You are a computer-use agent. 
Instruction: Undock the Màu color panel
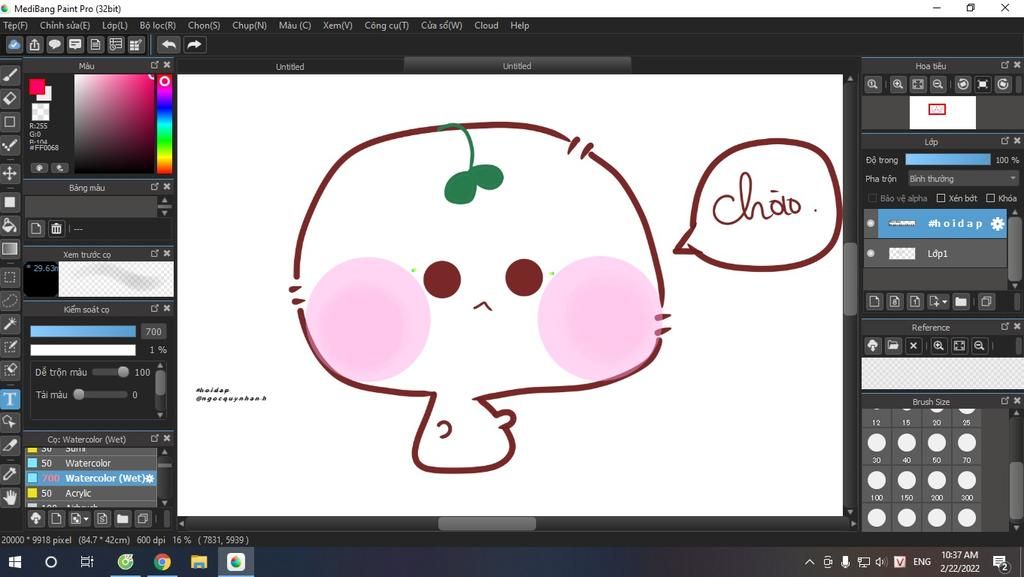point(155,65)
